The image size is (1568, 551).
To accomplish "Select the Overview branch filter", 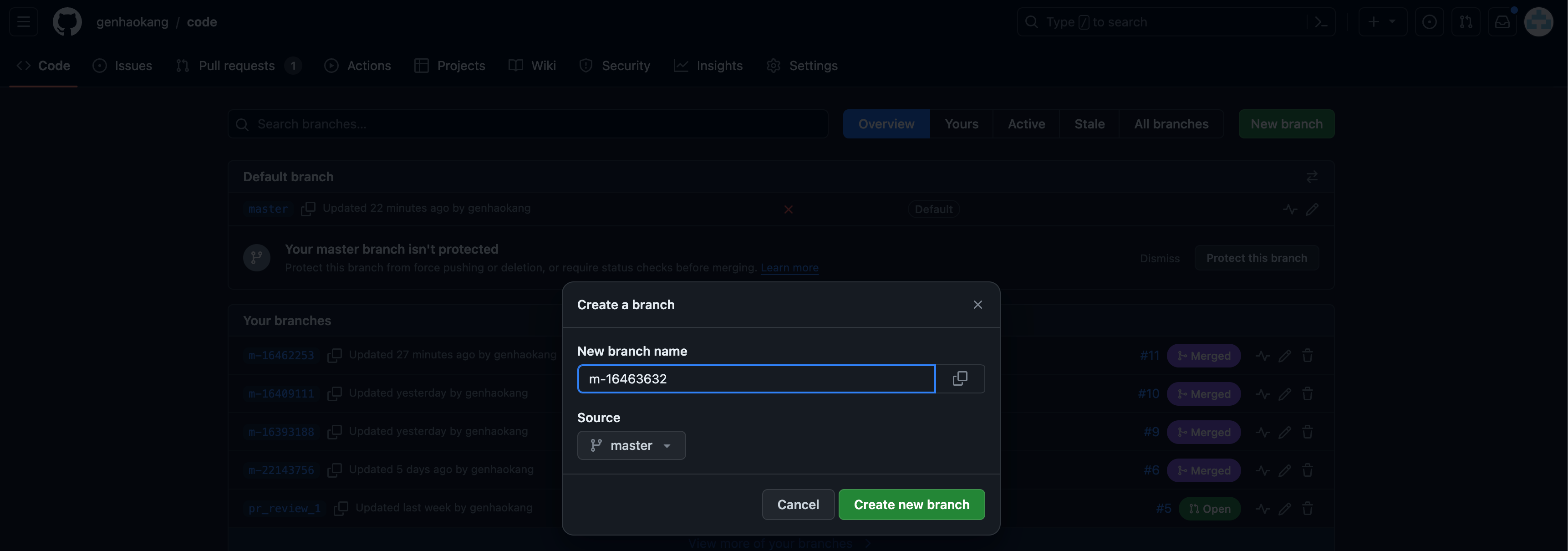I will coord(886,124).
